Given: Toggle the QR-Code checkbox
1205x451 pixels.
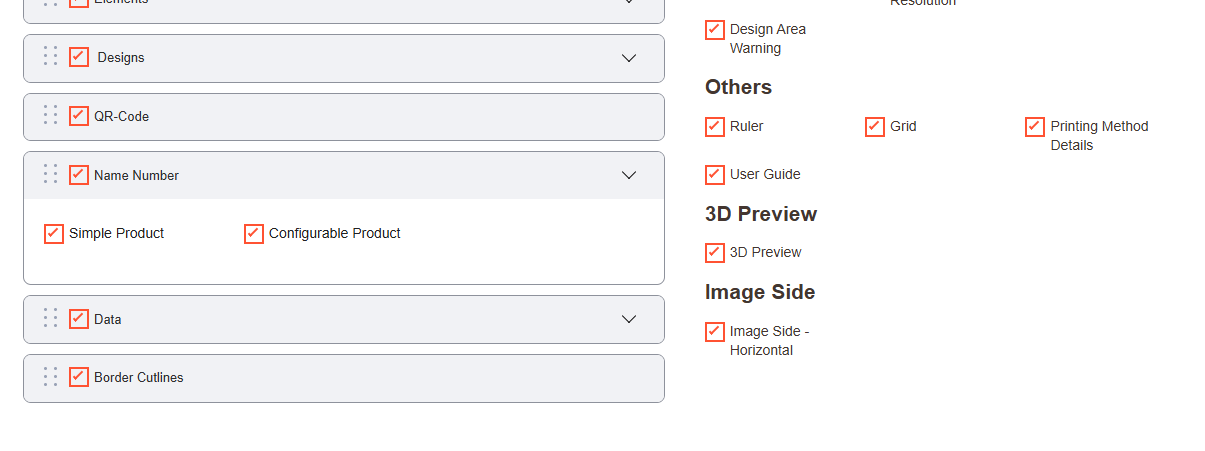Looking at the screenshot, I should tap(79, 116).
